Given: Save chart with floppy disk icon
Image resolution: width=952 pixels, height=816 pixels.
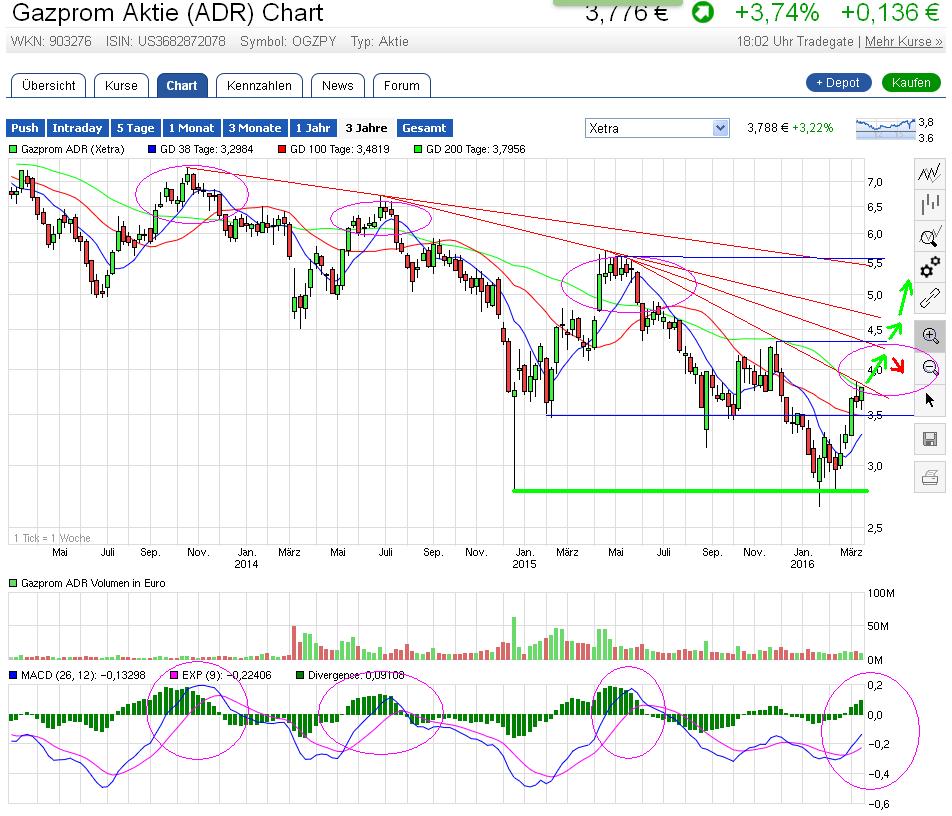Looking at the screenshot, I should (x=930, y=439).
